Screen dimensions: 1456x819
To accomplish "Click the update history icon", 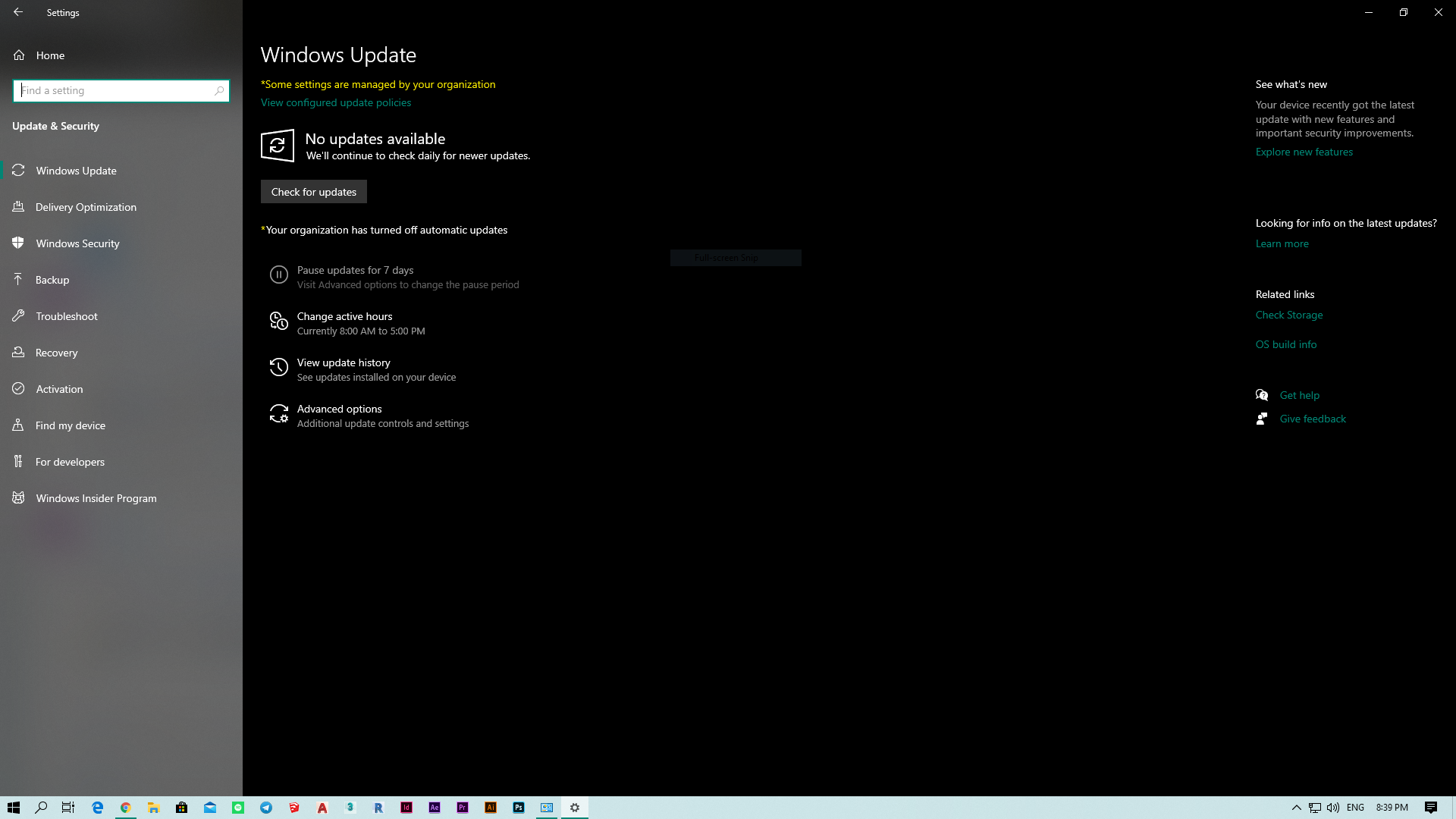I will point(279,368).
